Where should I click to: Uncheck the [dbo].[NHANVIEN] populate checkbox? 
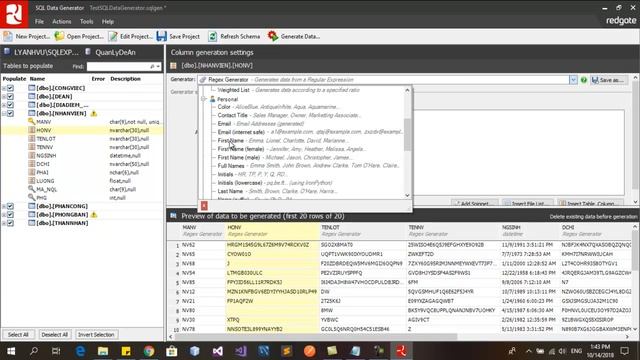tap(11, 113)
